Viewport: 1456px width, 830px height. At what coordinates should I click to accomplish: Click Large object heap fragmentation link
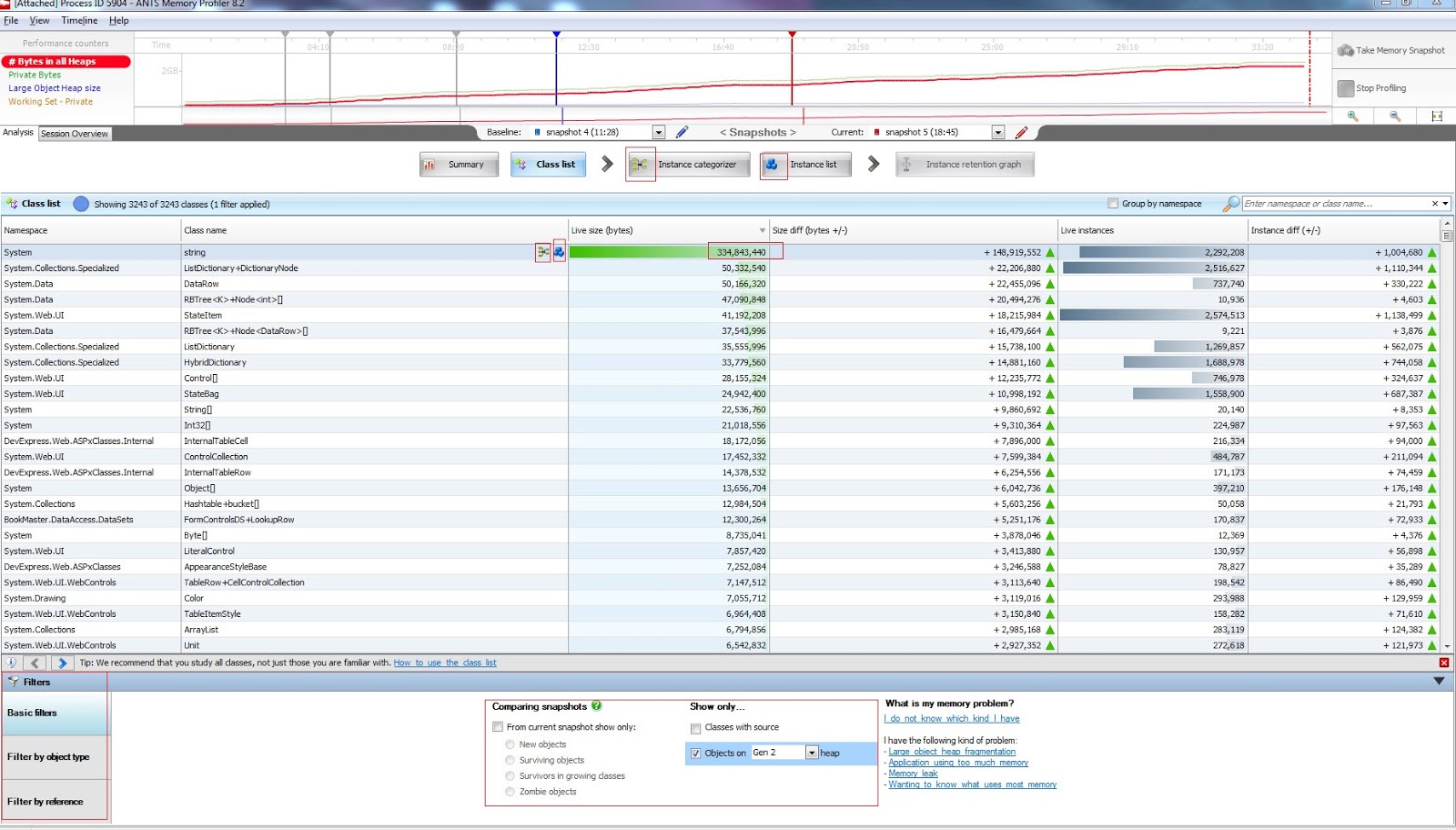(x=952, y=752)
